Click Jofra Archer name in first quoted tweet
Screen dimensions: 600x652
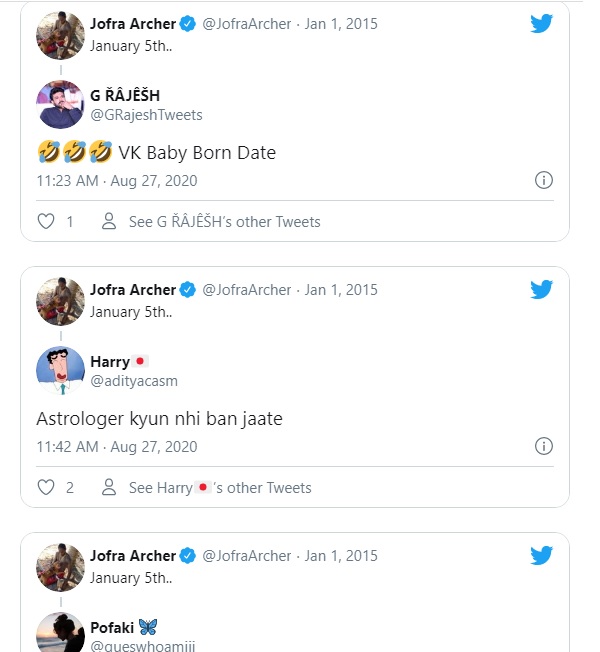pyautogui.click(x=133, y=24)
